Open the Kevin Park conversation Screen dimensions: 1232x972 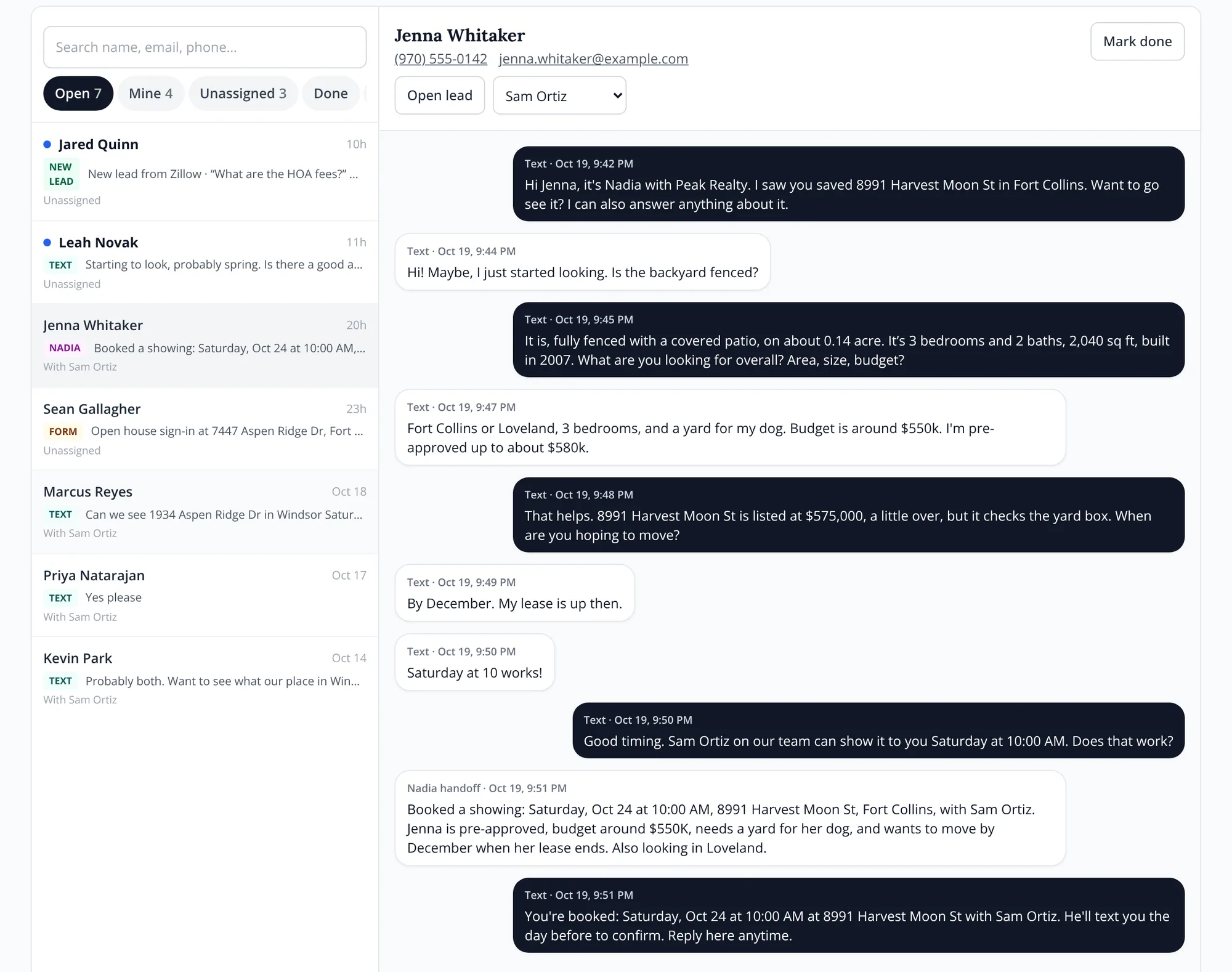pos(205,678)
